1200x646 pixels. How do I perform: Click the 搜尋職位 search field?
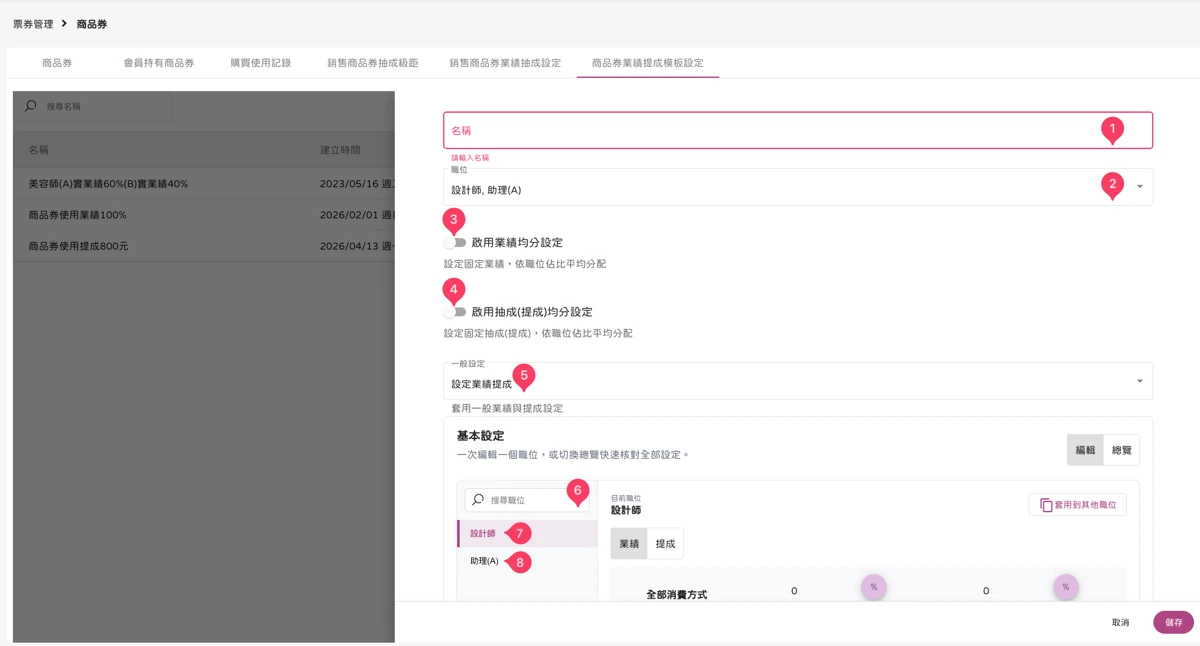pos(526,499)
